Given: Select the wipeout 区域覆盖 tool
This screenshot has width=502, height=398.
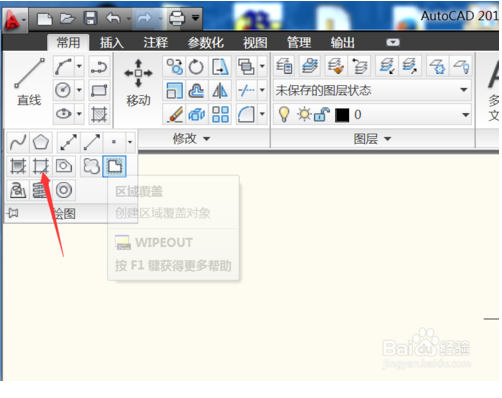Looking at the screenshot, I should tap(114, 166).
